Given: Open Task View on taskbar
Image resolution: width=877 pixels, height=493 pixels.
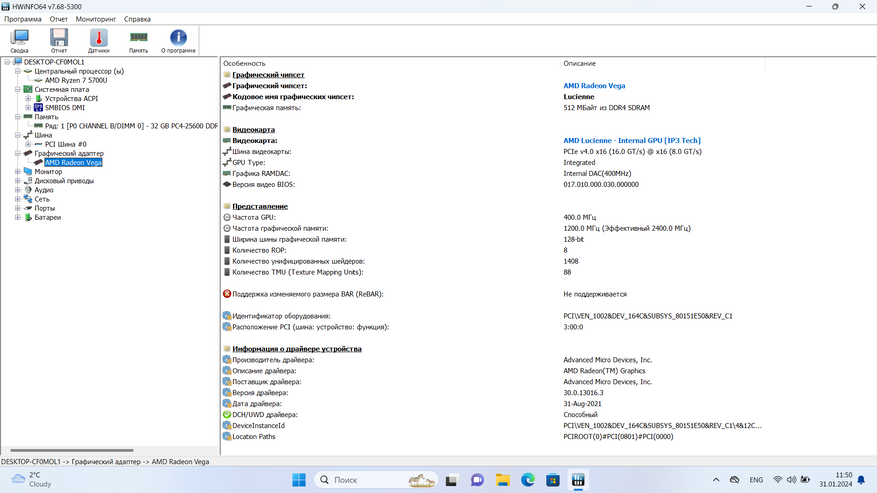Looking at the screenshot, I should pyautogui.click(x=451, y=480).
